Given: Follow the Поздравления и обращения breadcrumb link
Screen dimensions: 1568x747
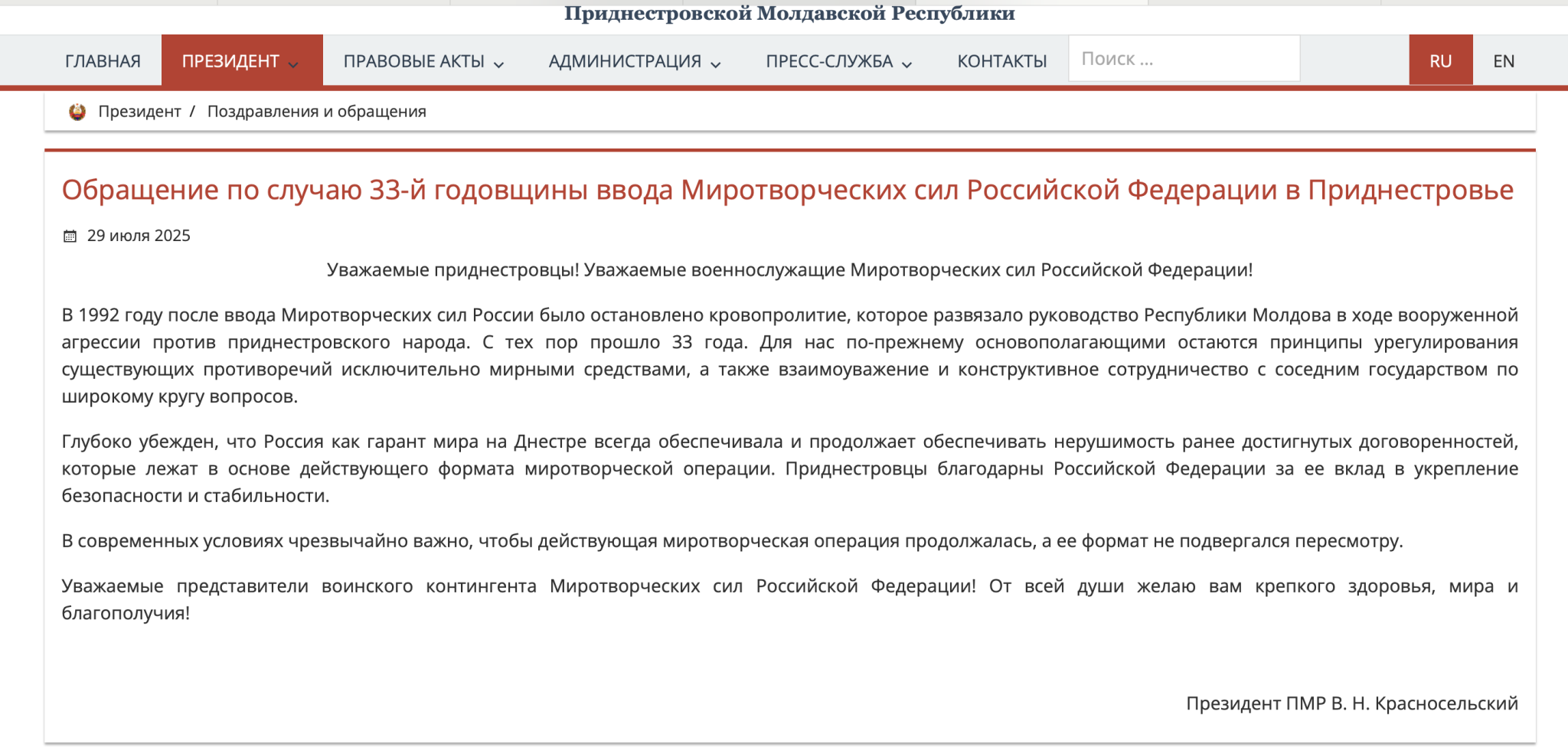Looking at the screenshot, I should [316, 112].
